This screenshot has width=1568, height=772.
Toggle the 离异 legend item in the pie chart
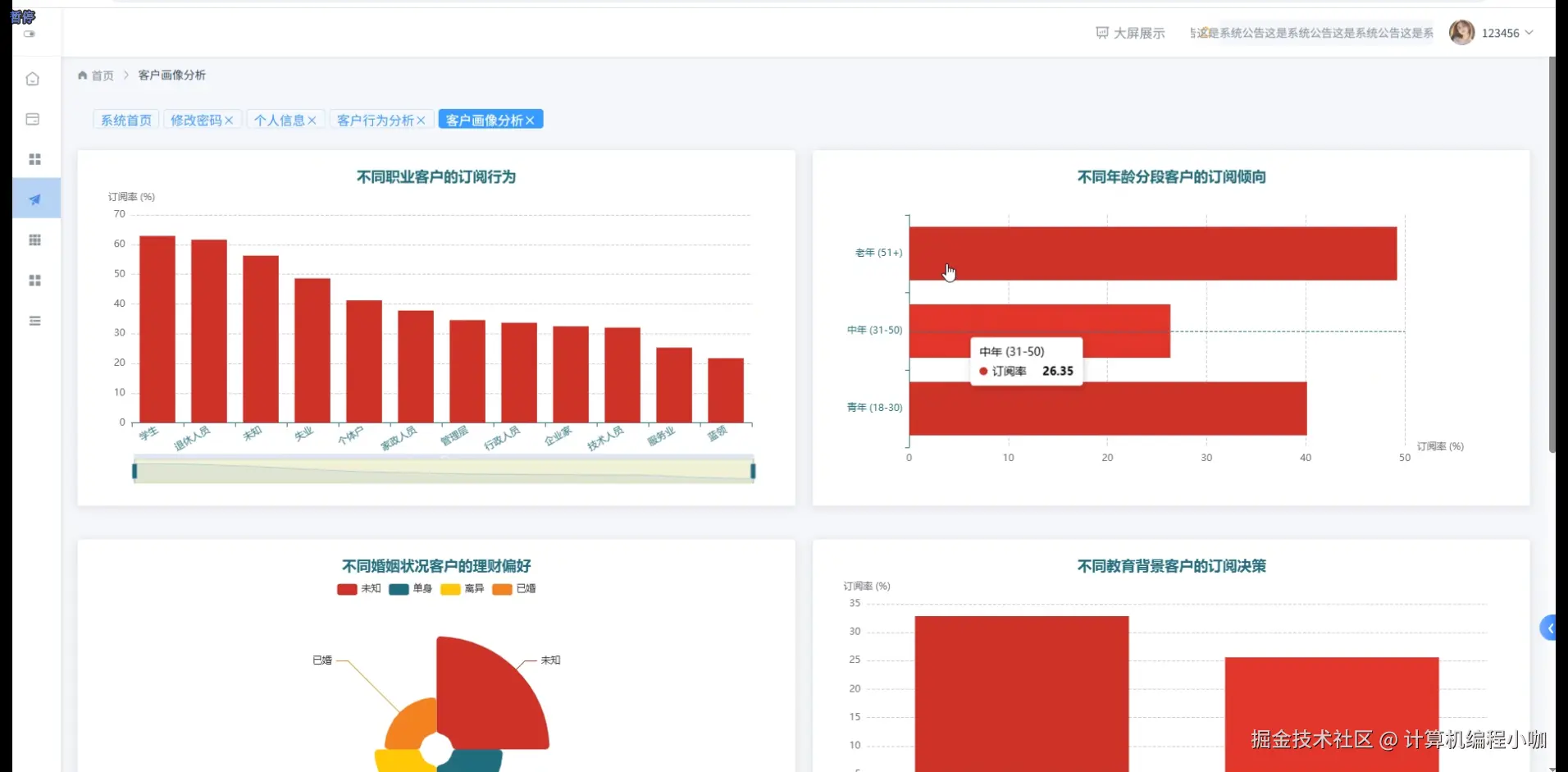[x=463, y=589]
